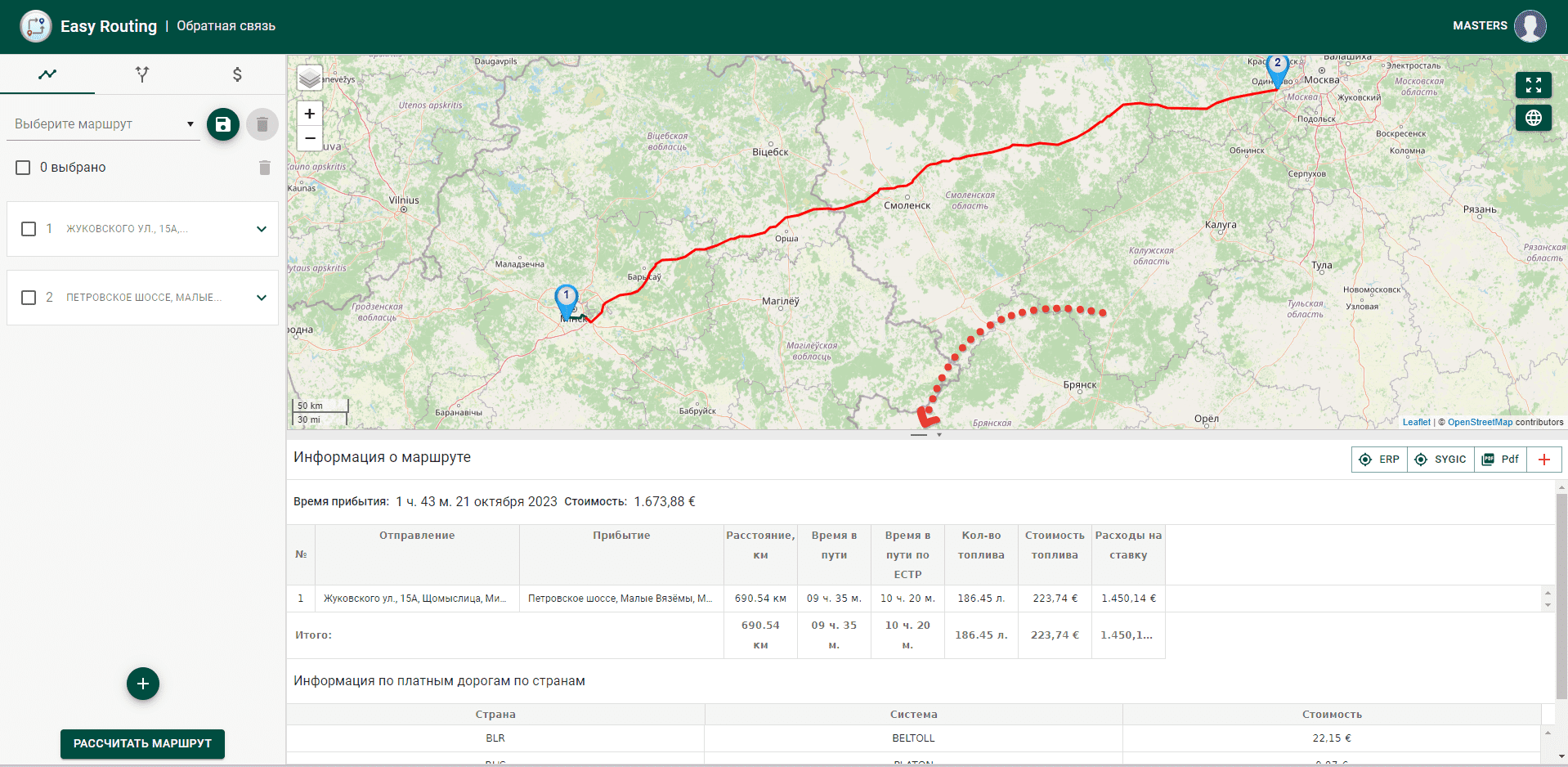Click the 'Рассчитать маршрут' button

point(142,743)
